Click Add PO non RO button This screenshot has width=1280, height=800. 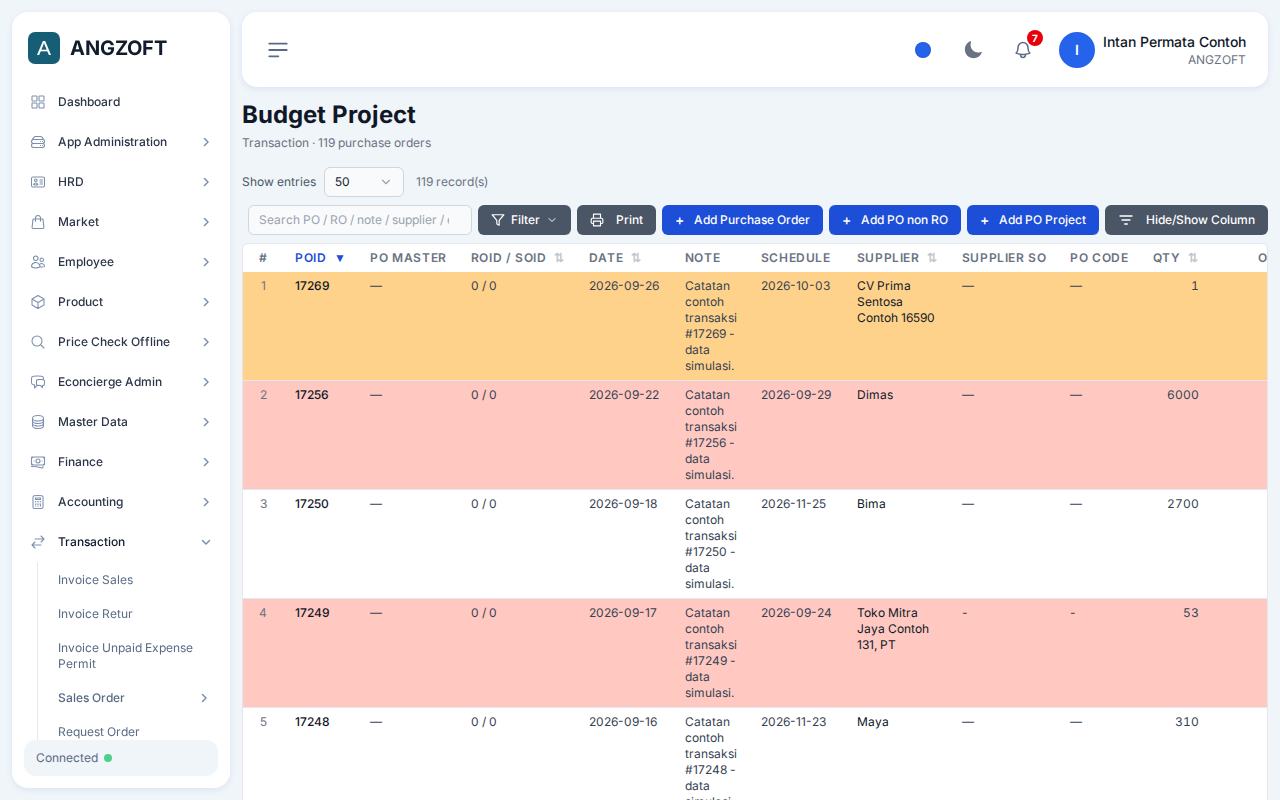point(895,220)
